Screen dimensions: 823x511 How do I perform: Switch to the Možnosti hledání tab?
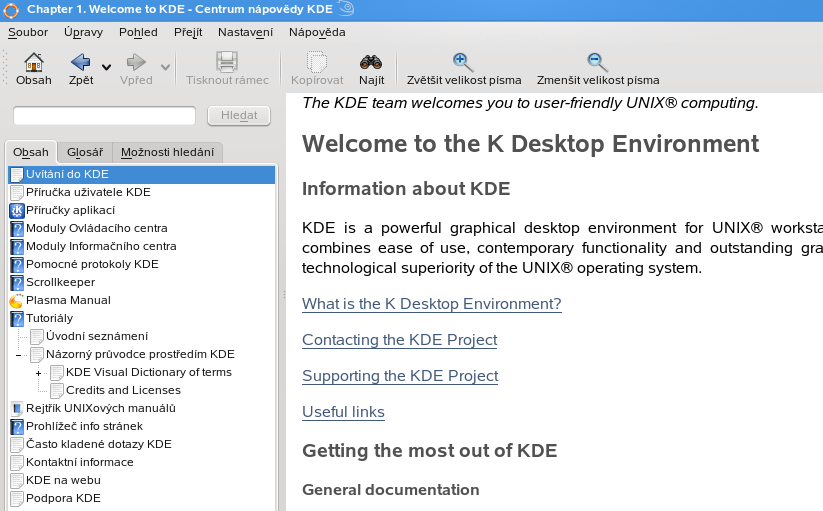167,153
